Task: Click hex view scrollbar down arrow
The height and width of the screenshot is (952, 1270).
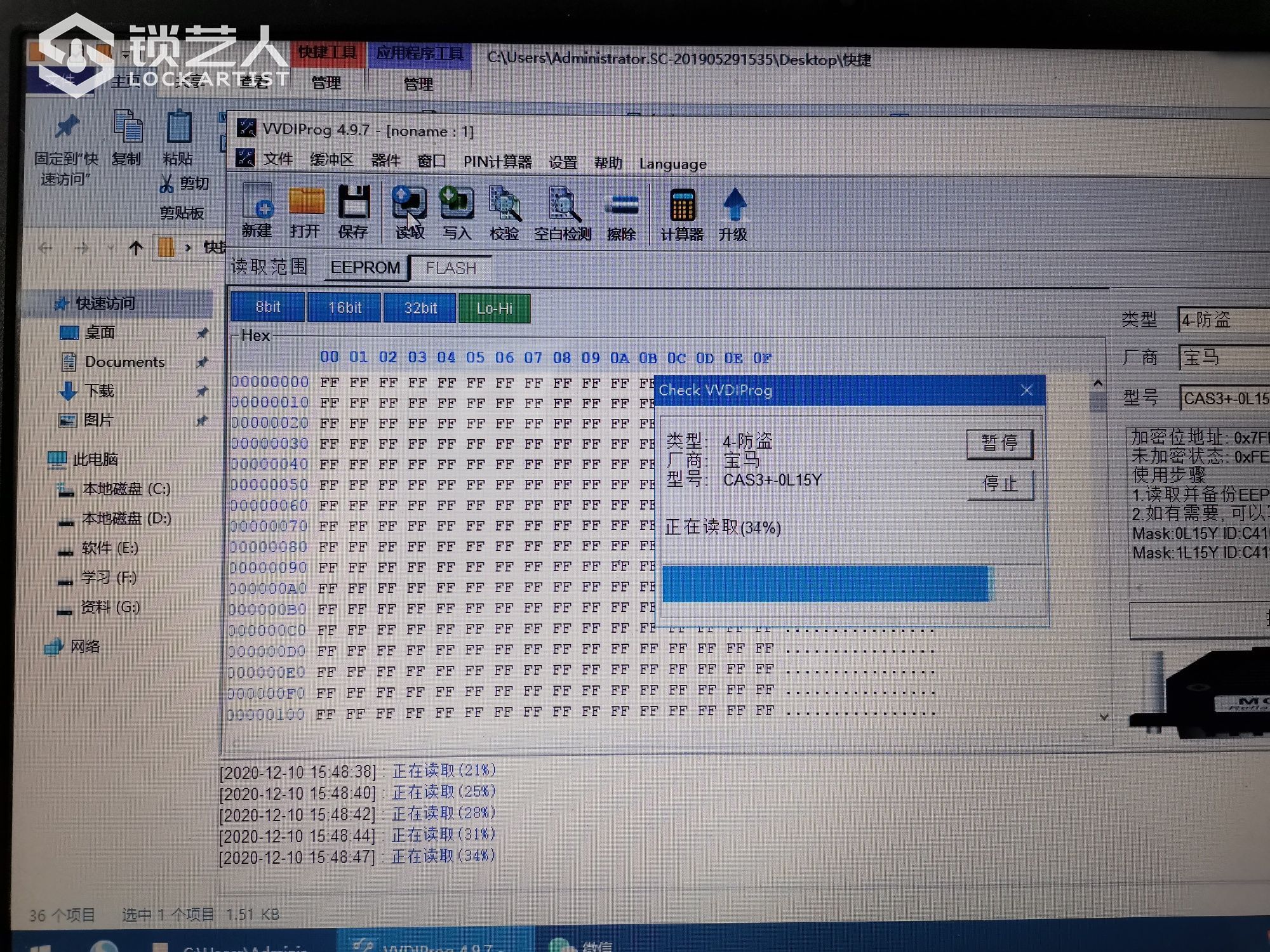Action: pos(1104,717)
